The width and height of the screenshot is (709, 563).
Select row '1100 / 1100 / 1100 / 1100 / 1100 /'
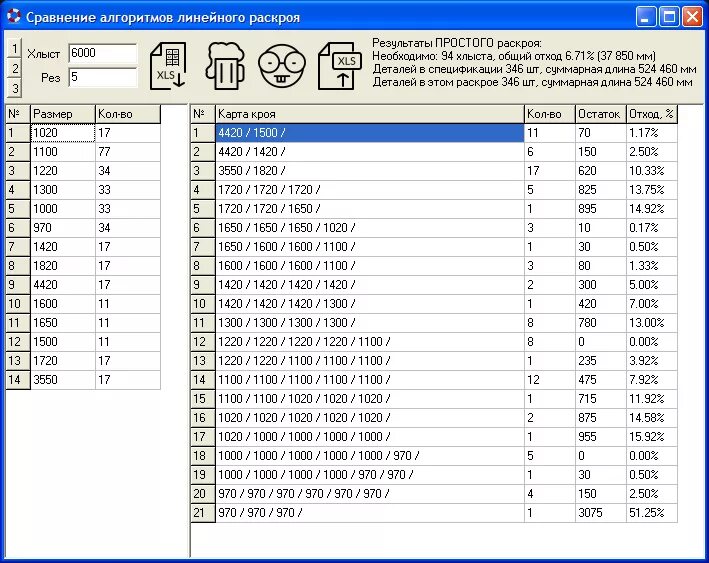370,380
